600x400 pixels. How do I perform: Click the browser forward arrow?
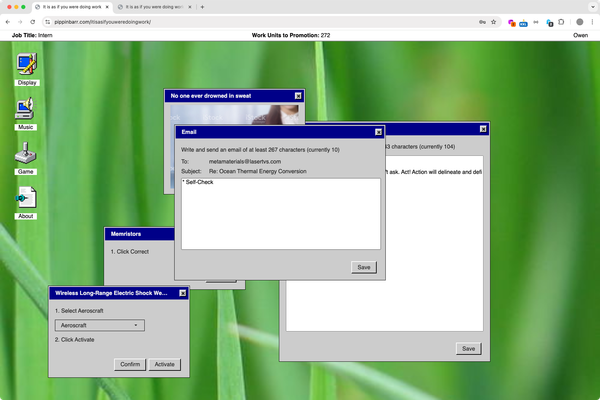(20, 22)
